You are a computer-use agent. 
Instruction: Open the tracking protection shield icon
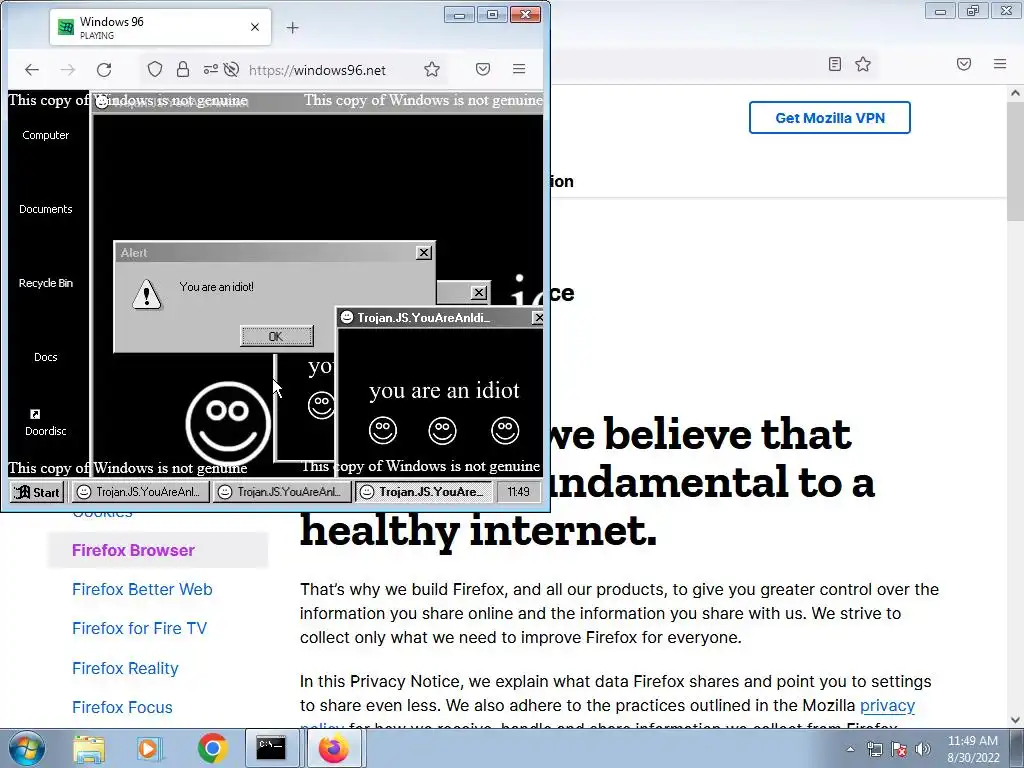(x=155, y=69)
